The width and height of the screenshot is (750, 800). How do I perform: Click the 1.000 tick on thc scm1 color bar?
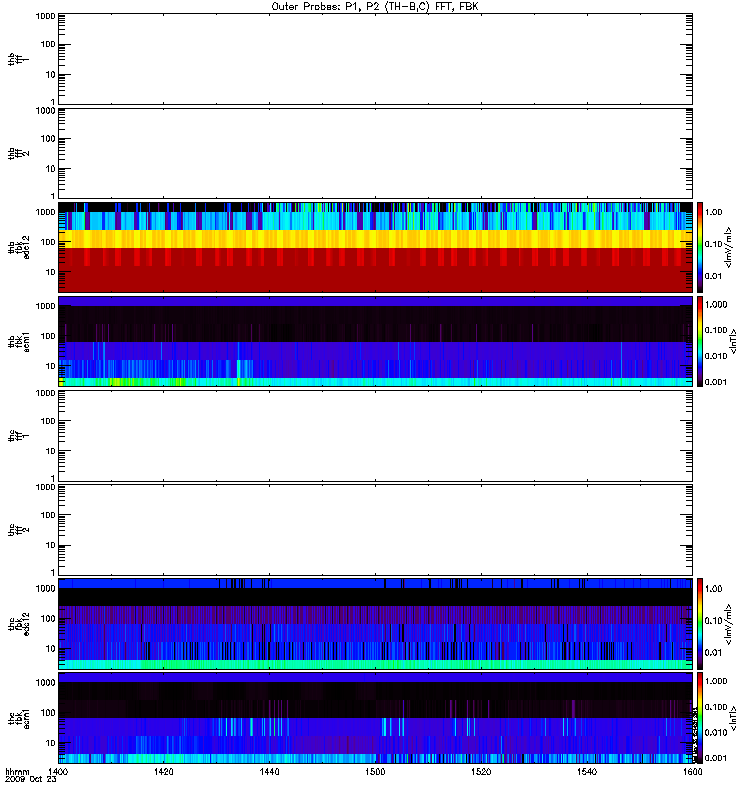tap(716, 681)
